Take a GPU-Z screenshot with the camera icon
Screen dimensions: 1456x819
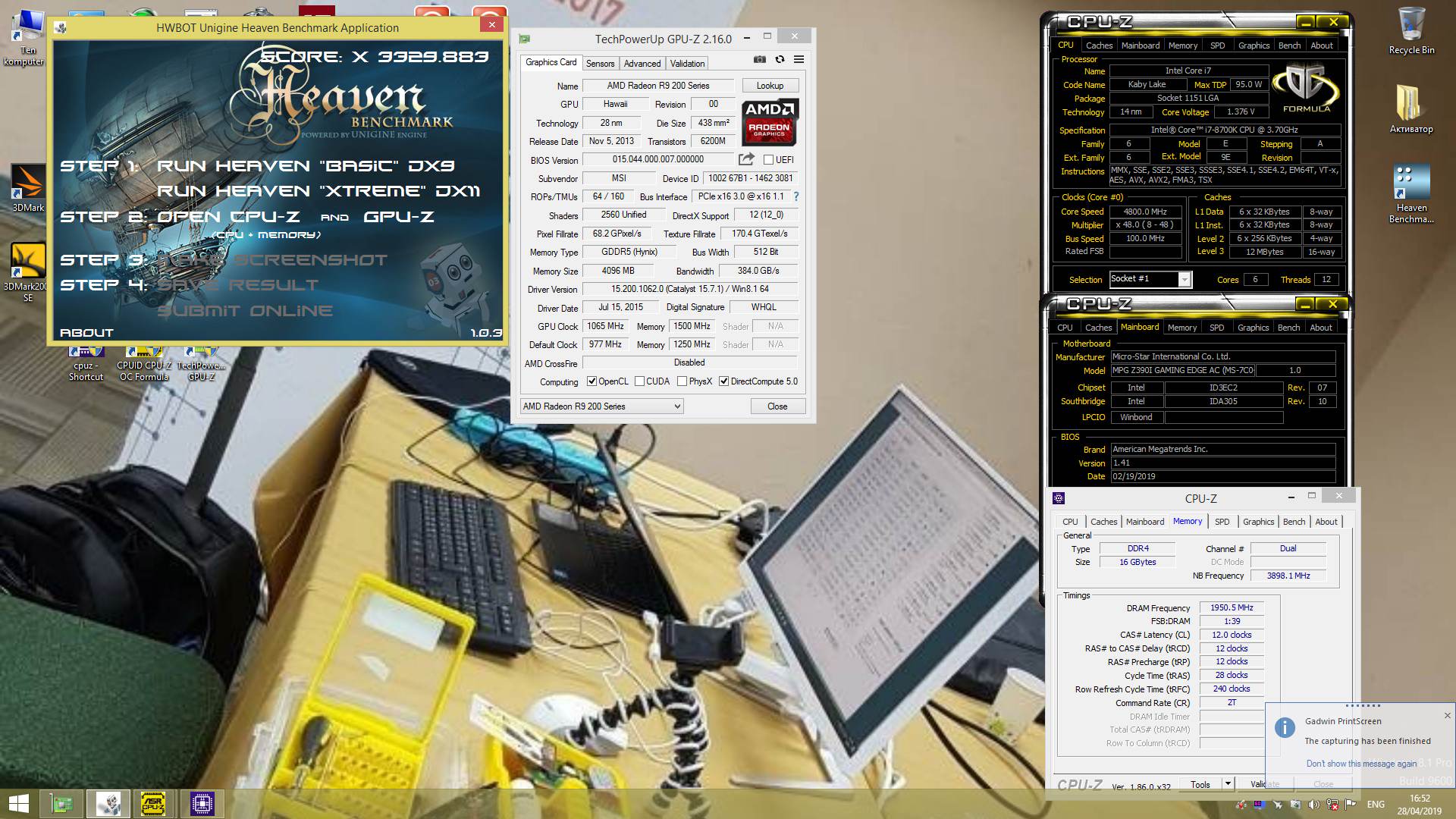[x=759, y=59]
